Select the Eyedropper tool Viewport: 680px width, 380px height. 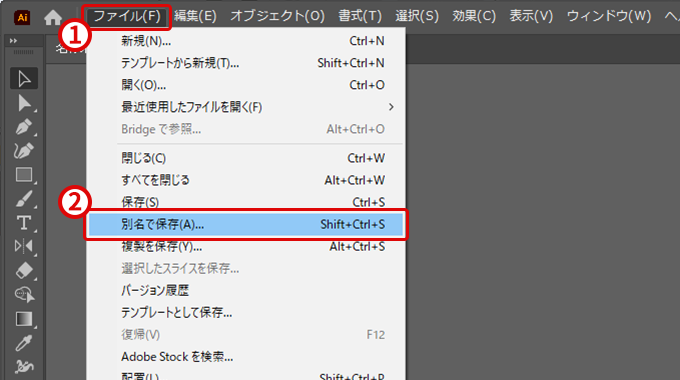[x=24, y=343]
